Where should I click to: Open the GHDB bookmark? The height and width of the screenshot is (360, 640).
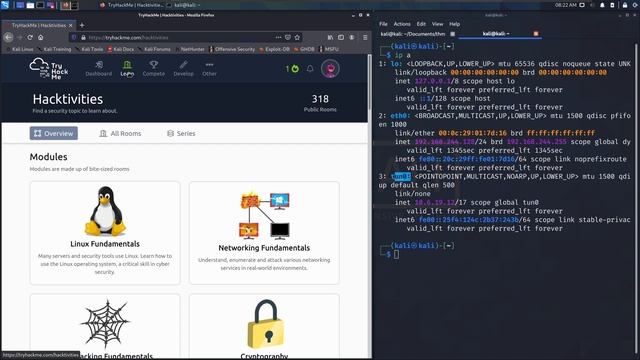(x=304, y=49)
